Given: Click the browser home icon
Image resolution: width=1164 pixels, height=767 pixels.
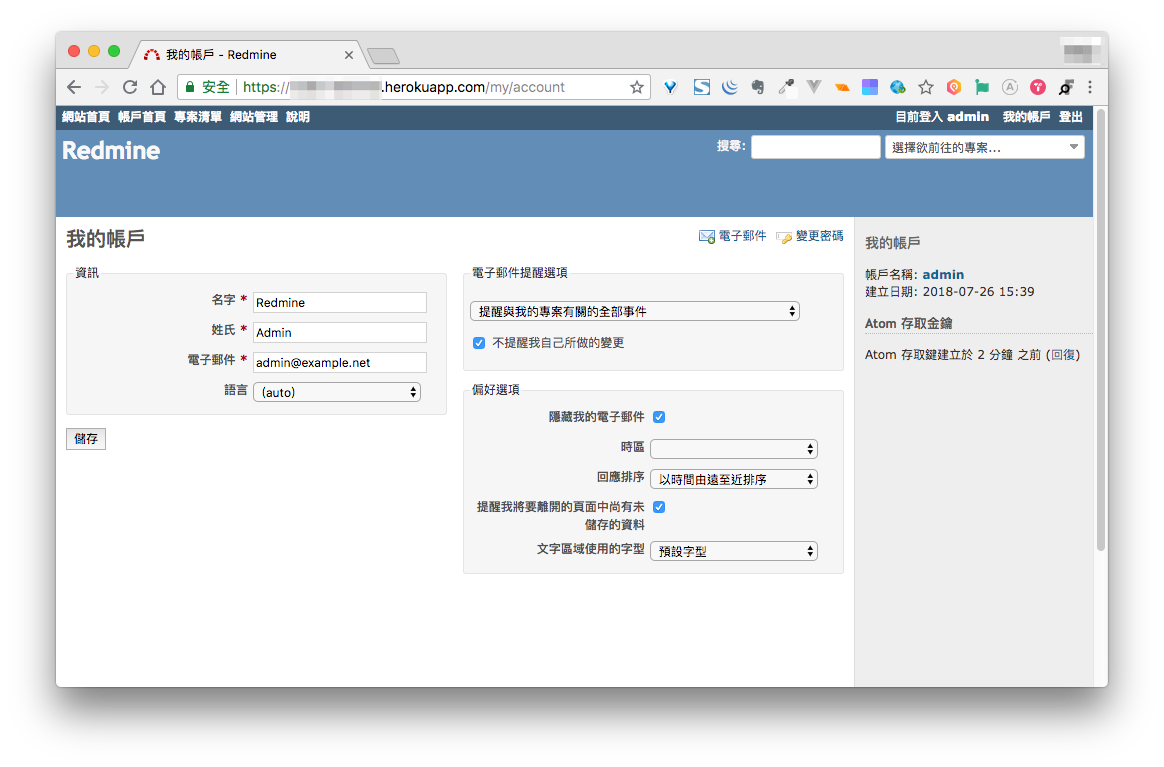Looking at the screenshot, I should (x=158, y=87).
